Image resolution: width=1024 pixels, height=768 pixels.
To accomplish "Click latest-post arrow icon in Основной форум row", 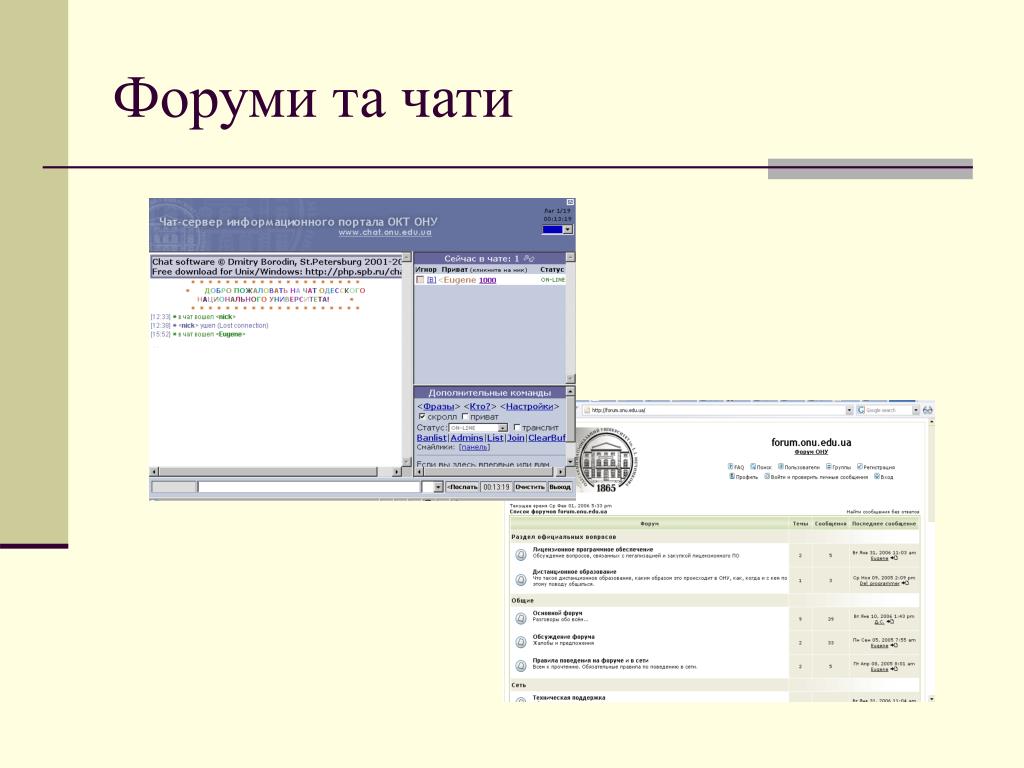I will click(890, 622).
